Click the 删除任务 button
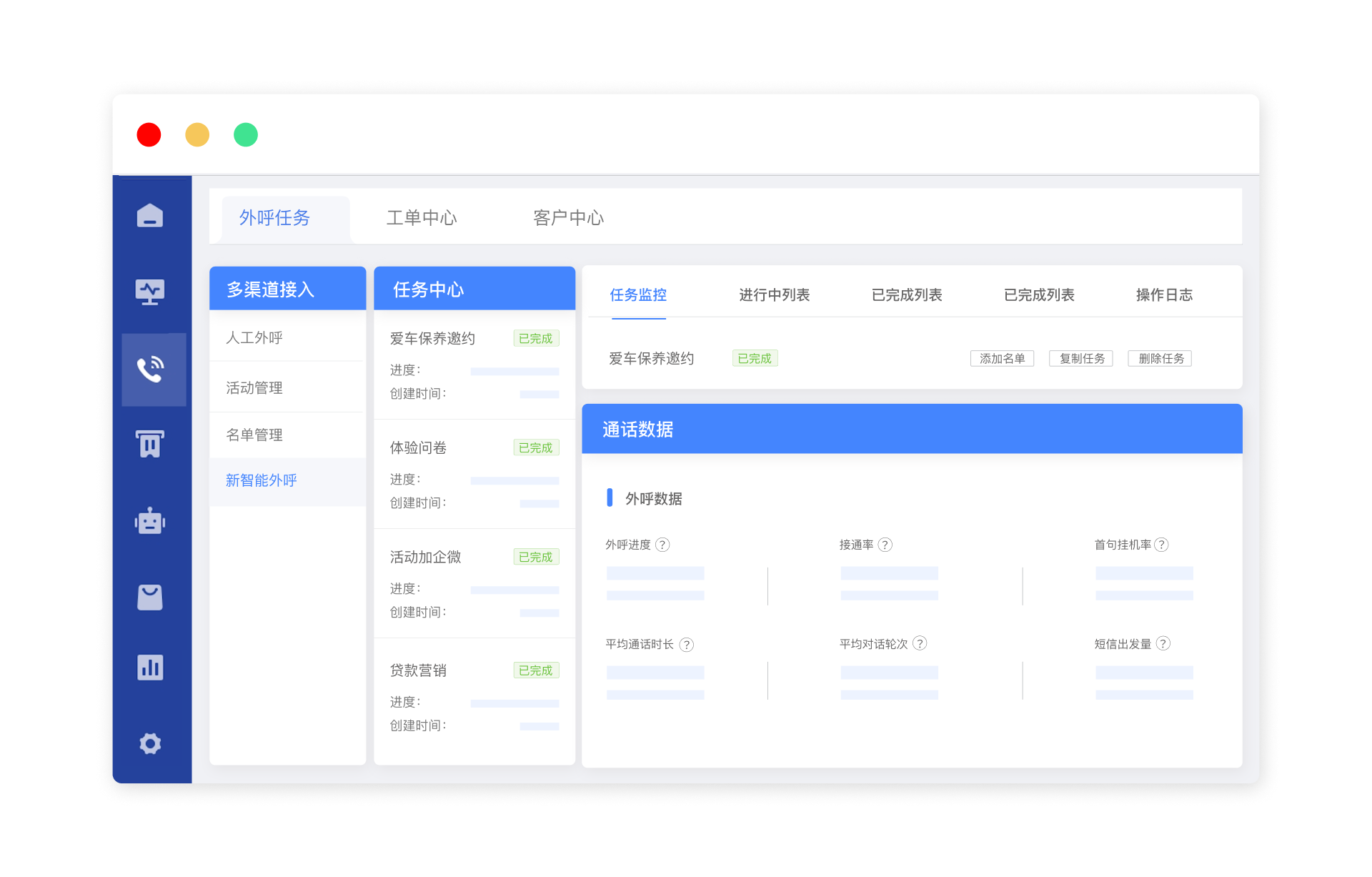1372x877 pixels. tap(1160, 358)
